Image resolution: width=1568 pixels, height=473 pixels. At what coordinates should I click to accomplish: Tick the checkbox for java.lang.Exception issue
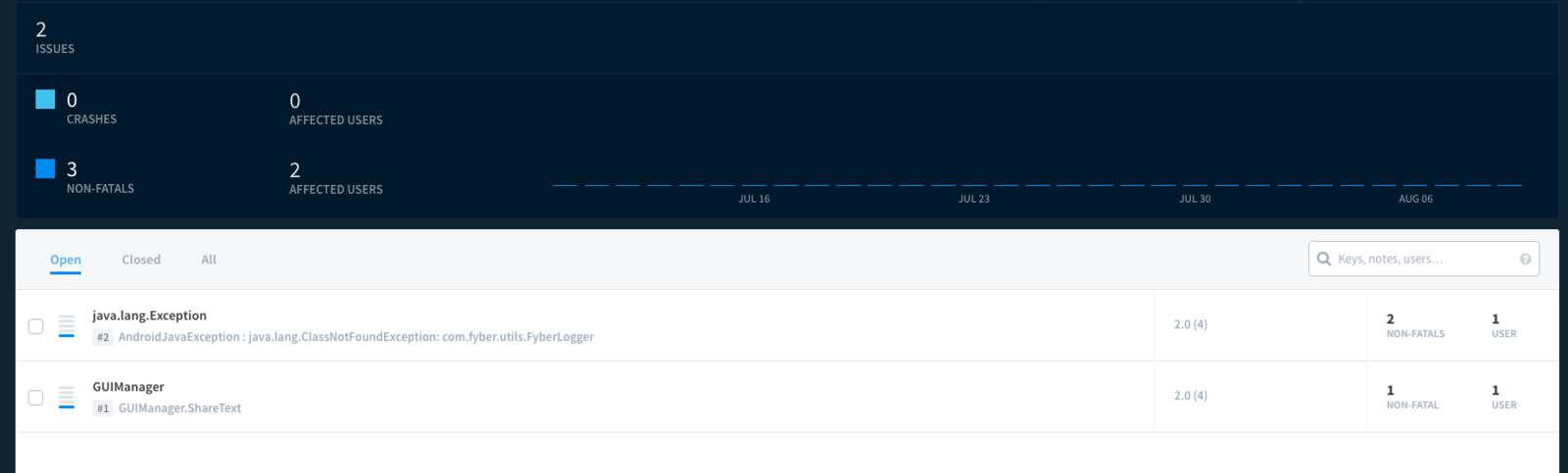36,326
